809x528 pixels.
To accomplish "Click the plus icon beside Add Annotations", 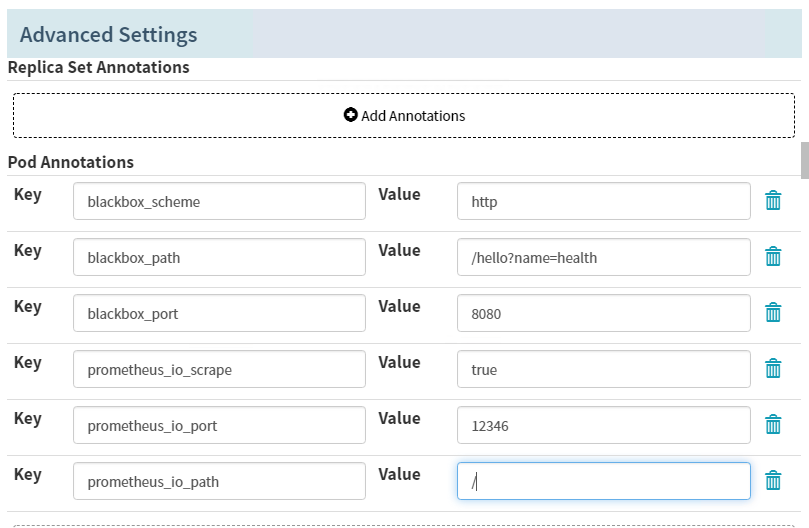I will tap(350, 115).
